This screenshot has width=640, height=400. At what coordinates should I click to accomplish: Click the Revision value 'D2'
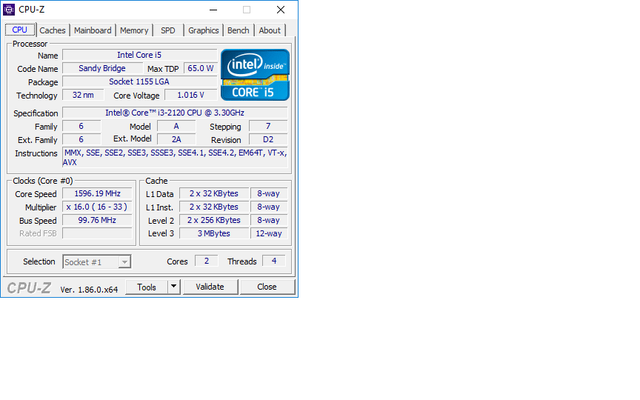pos(268,140)
